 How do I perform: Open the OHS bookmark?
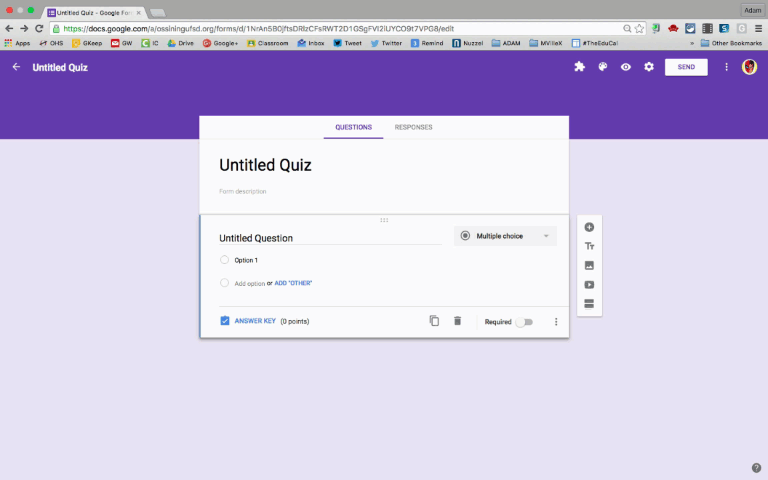pyautogui.click(x=51, y=43)
